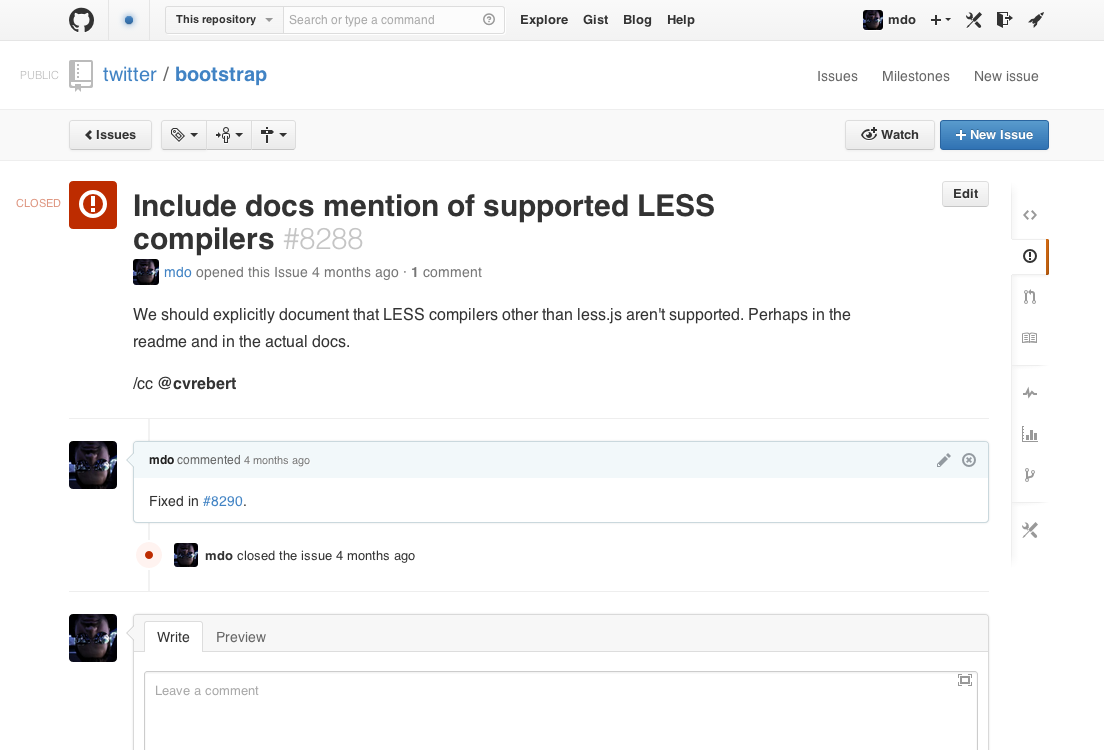Viewport: 1104px width, 750px height.
Task: Open the Network fork sidebar icon
Action: pyautogui.click(x=1029, y=475)
